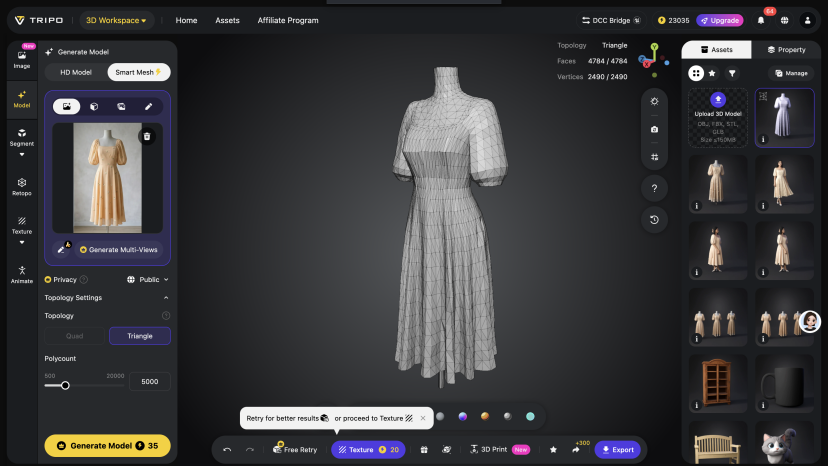Open the Animate tool in sidebar
Viewport: 828px width, 466px height.
(x=21, y=274)
